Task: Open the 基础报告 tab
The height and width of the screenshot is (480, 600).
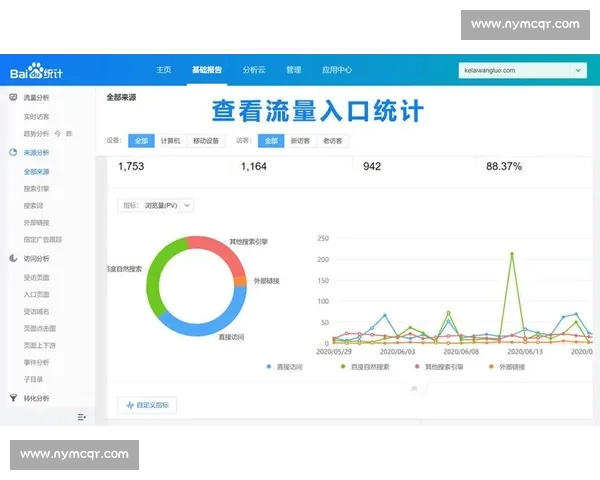Action: [207, 70]
